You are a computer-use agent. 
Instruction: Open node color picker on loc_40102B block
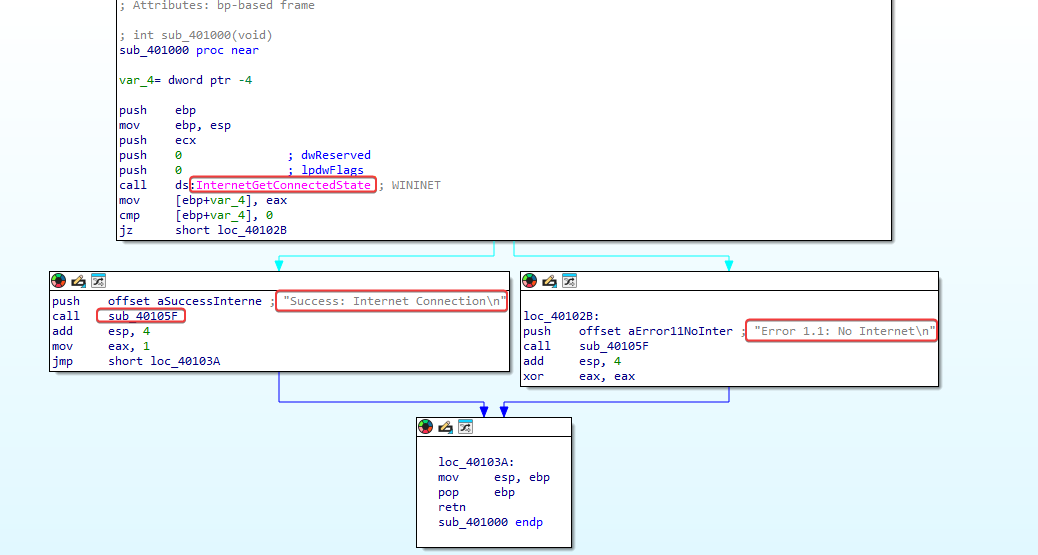pyautogui.click(x=530, y=281)
